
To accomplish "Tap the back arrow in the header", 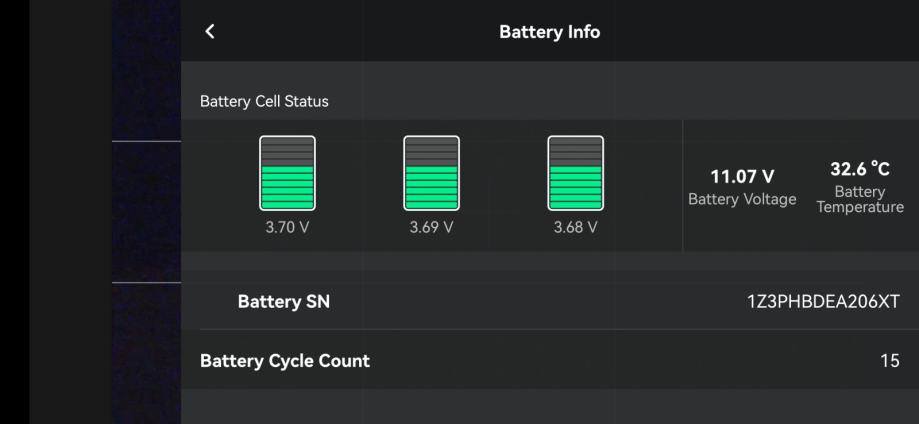I will click(x=209, y=31).
